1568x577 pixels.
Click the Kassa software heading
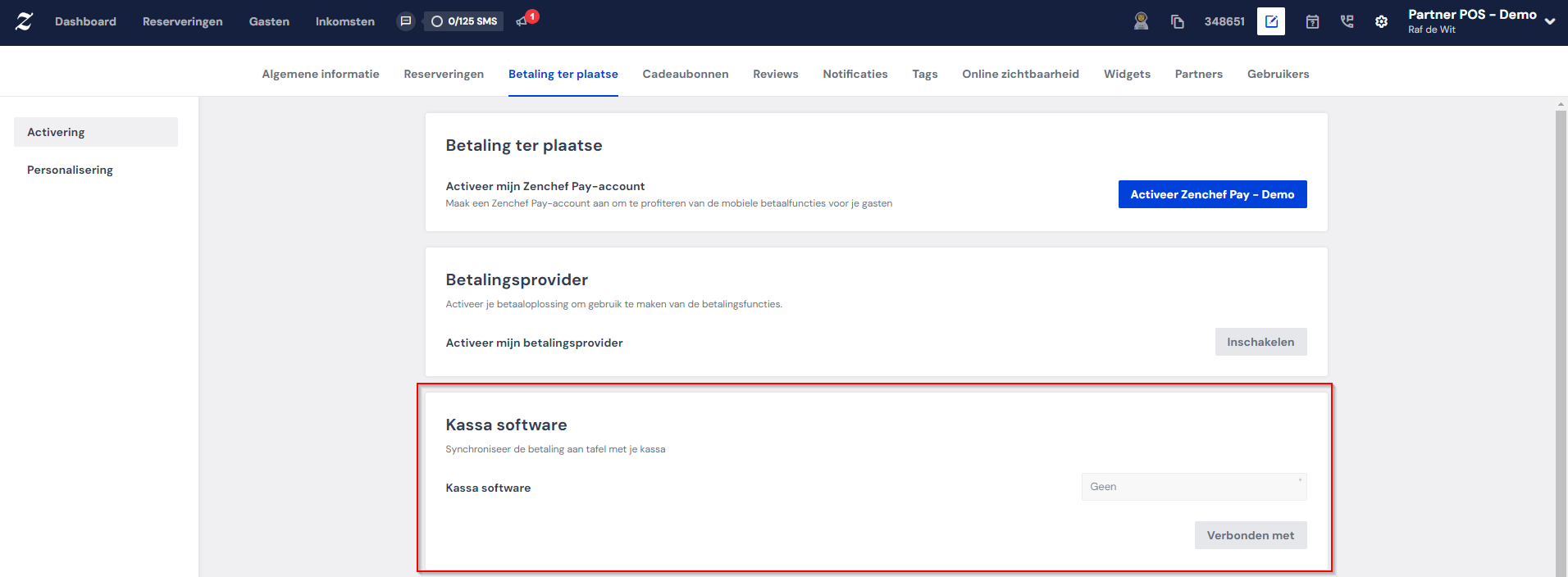[x=506, y=425]
